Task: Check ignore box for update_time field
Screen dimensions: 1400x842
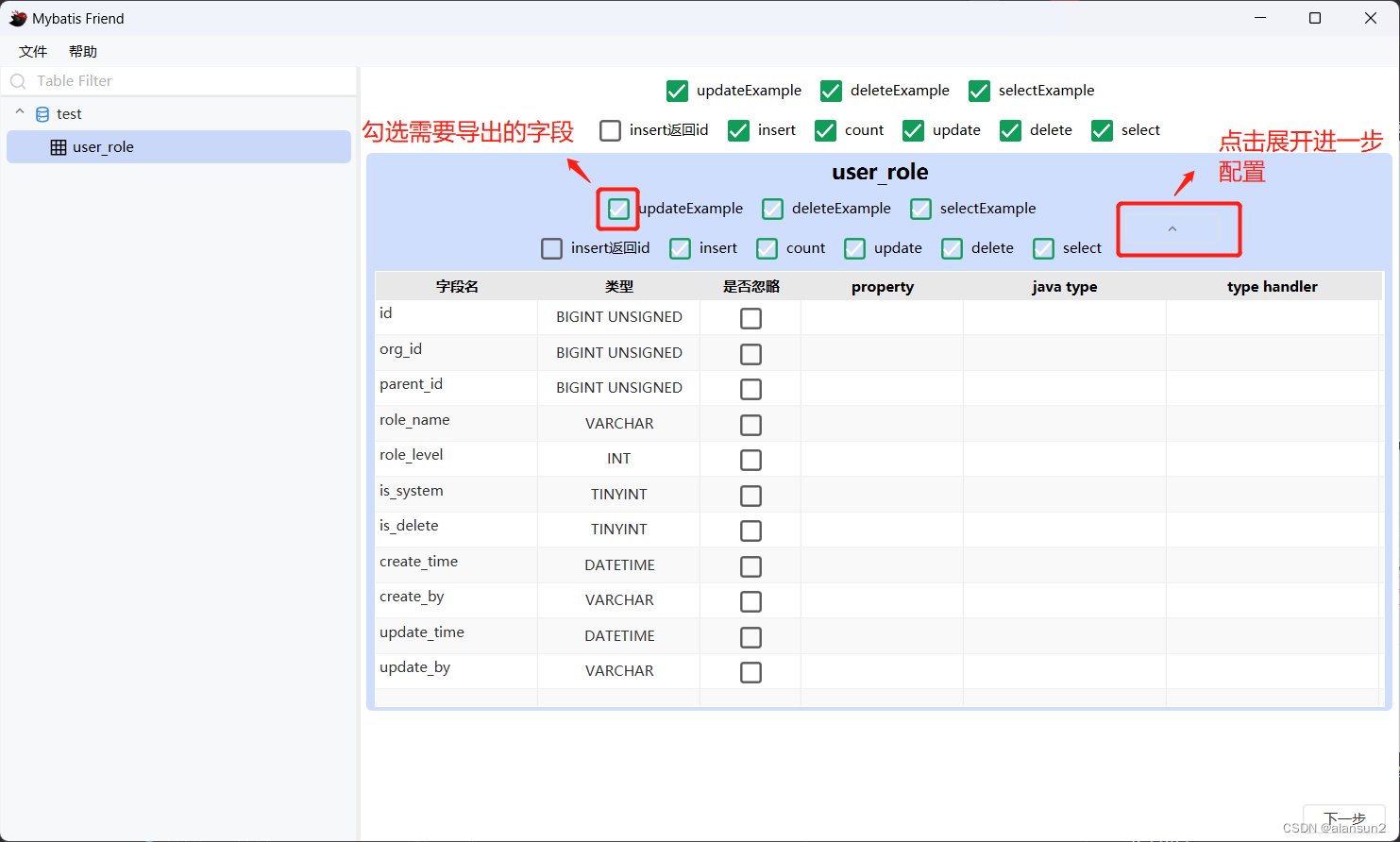Action: tap(751, 637)
